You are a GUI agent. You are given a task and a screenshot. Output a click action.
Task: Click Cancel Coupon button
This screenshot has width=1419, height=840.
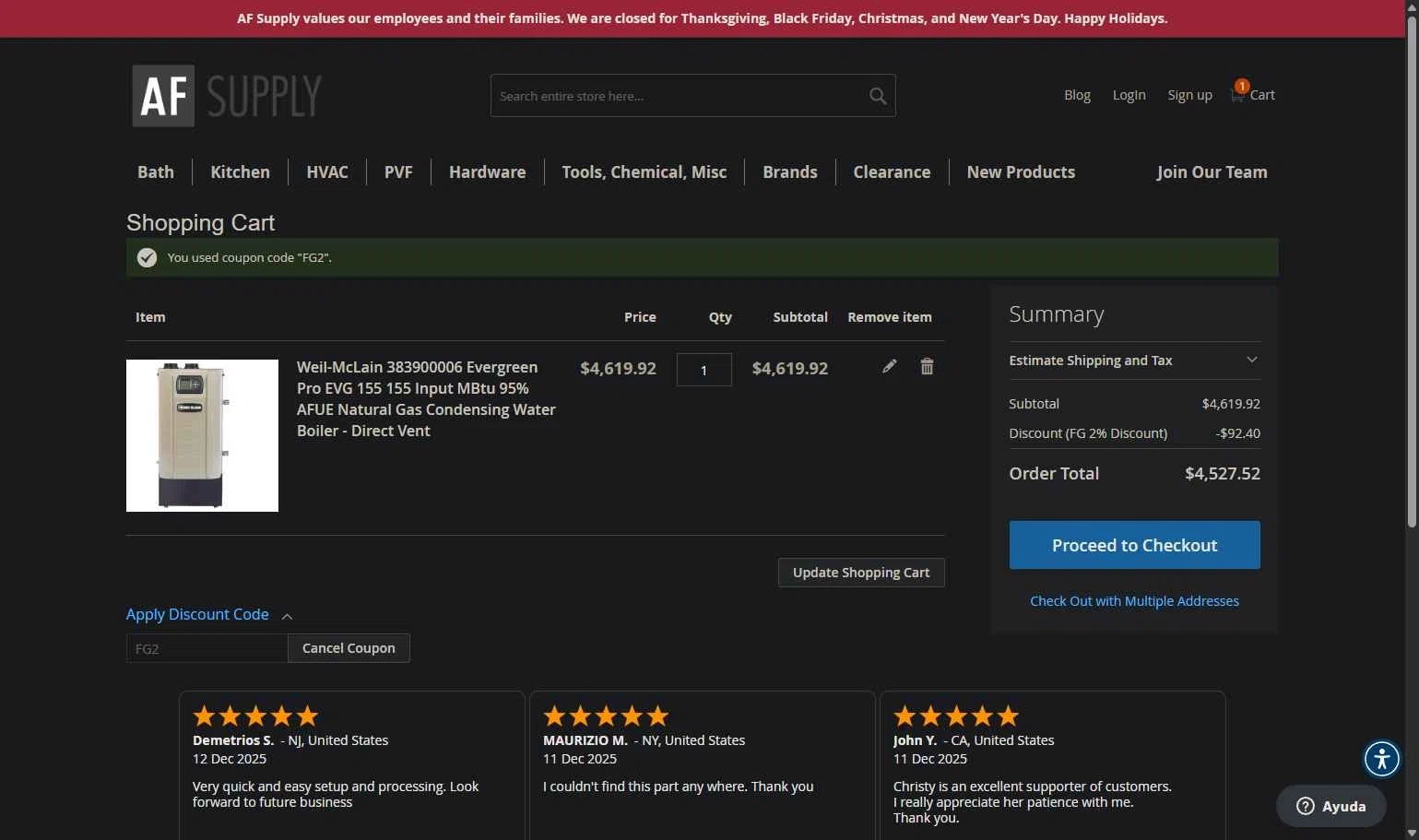[x=349, y=648]
